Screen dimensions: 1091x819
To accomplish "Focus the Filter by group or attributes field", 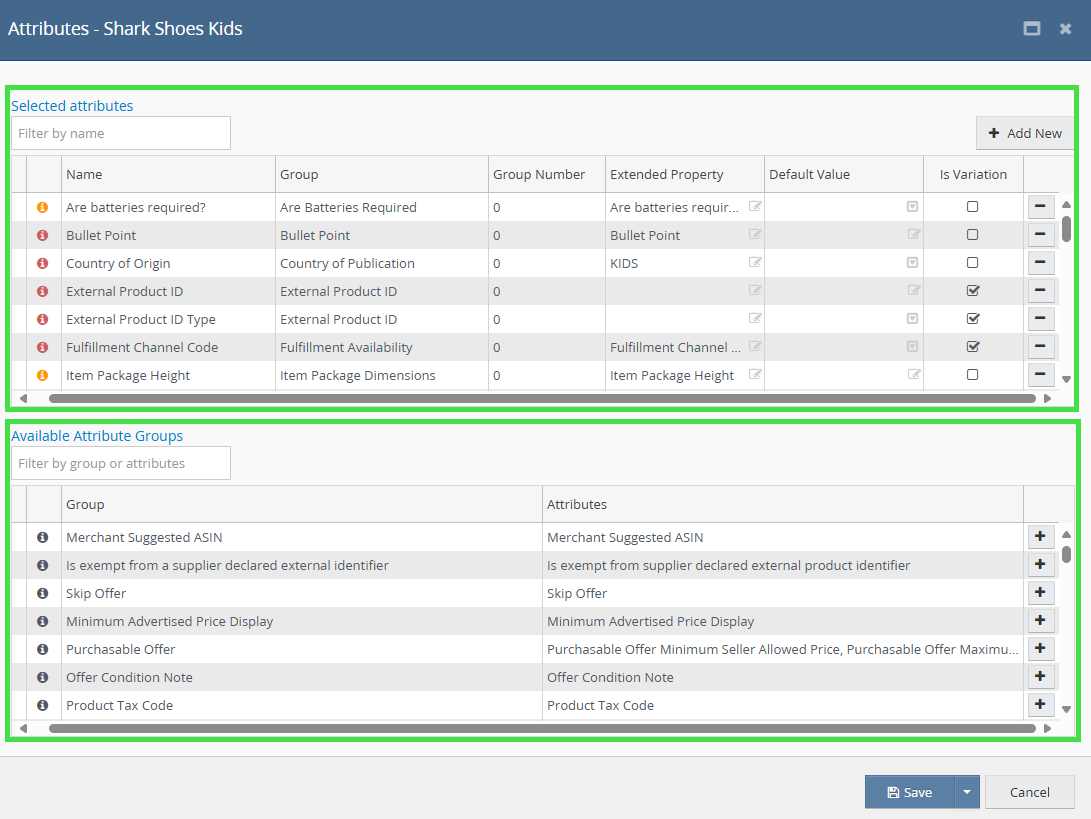I will [121, 463].
